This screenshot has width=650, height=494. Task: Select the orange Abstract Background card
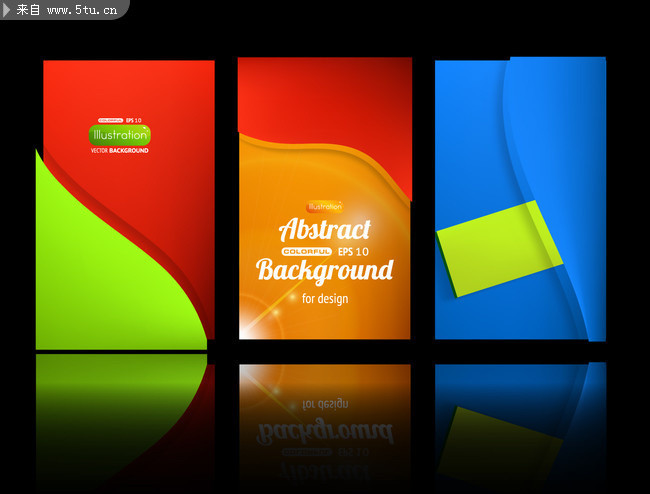coord(325,198)
